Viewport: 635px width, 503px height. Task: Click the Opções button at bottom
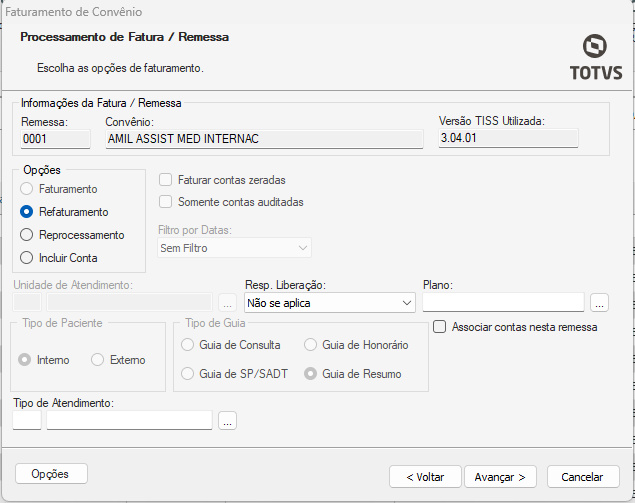[51, 473]
